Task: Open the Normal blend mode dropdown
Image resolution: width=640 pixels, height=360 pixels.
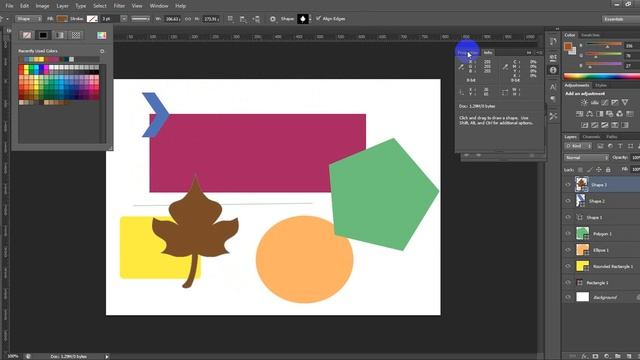Action: coord(587,158)
